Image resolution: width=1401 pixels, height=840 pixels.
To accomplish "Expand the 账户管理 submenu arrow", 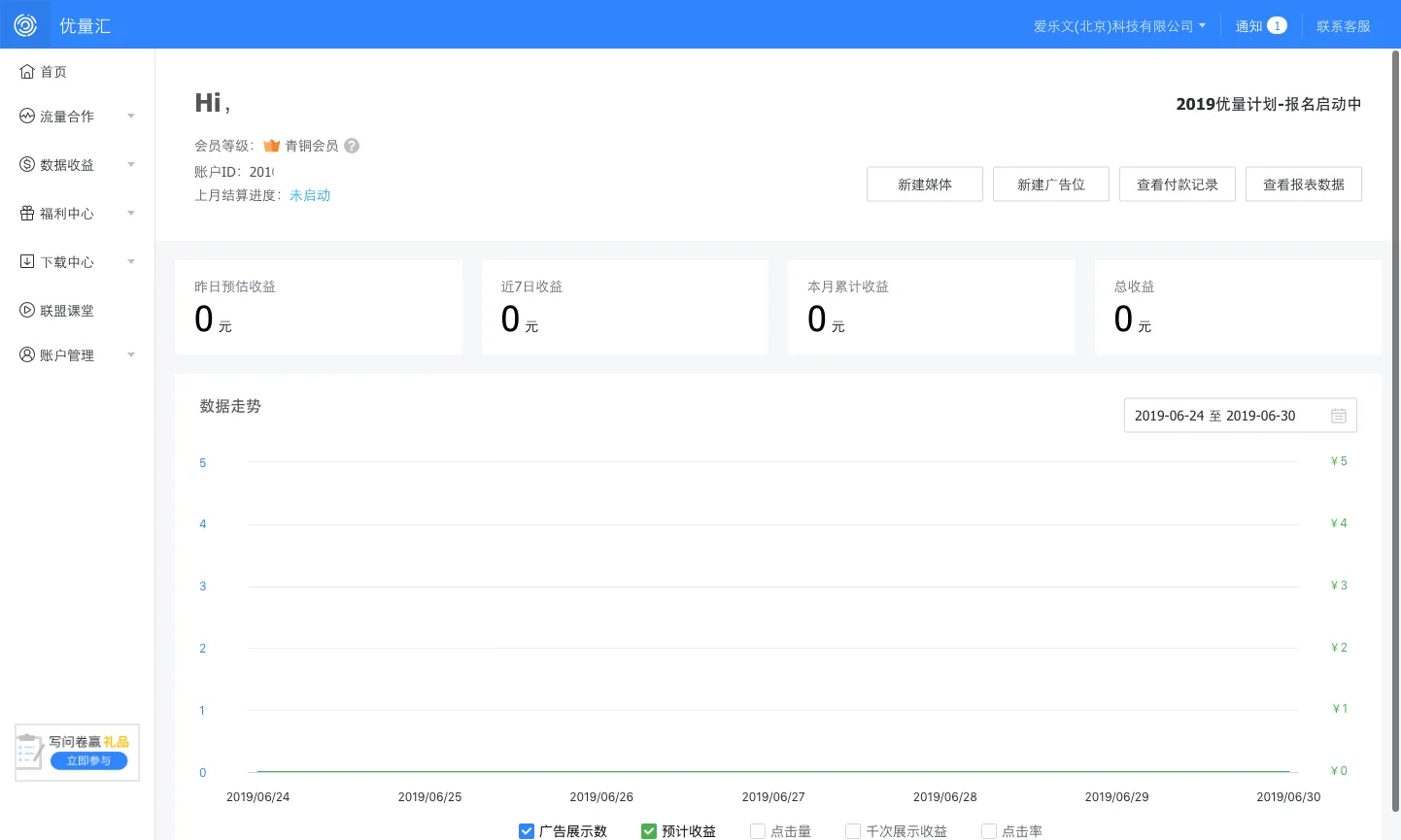I will coord(131,355).
